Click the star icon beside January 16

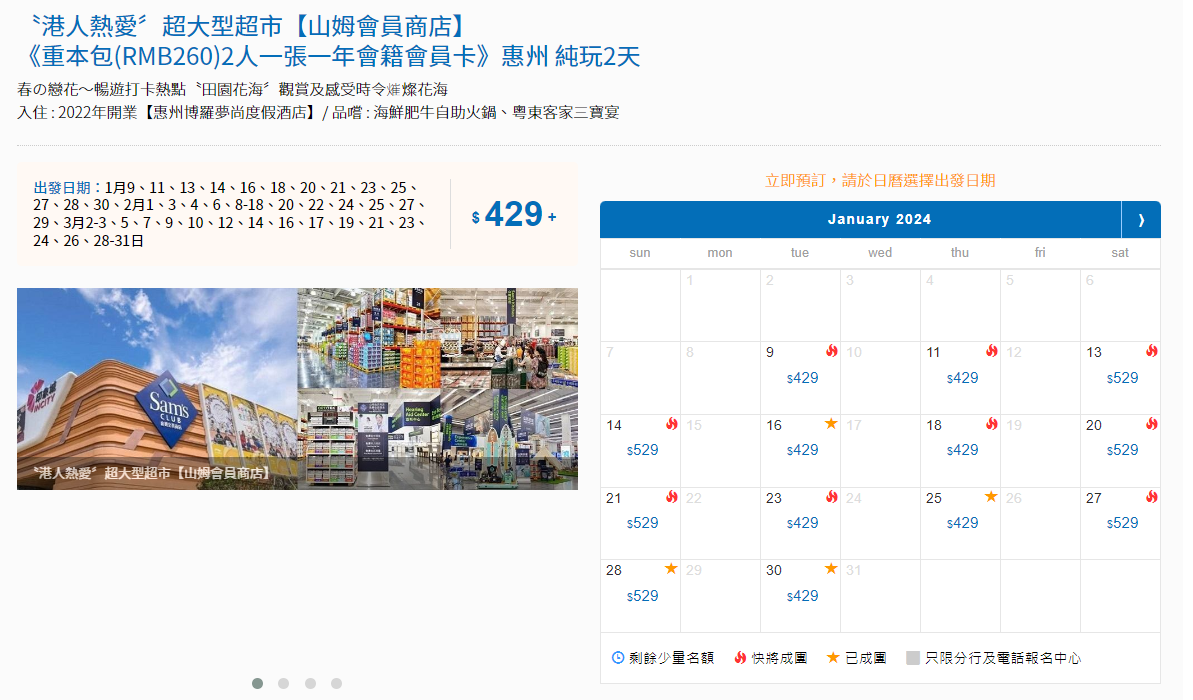[x=831, y=424]
